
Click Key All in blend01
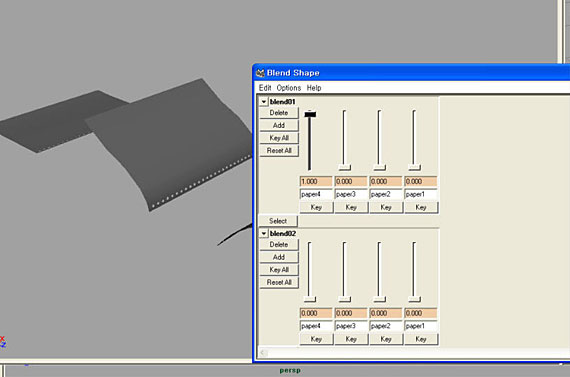[279, 138]
